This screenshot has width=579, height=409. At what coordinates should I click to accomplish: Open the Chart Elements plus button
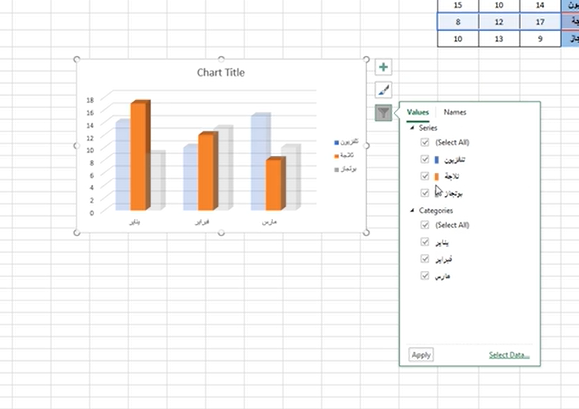tap(383, 67)
